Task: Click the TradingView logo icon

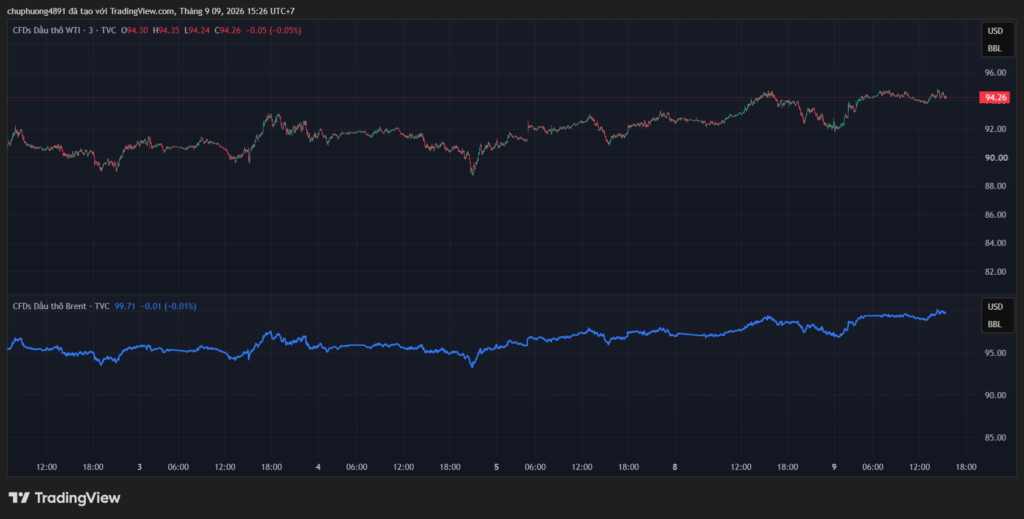Action: 19,497
